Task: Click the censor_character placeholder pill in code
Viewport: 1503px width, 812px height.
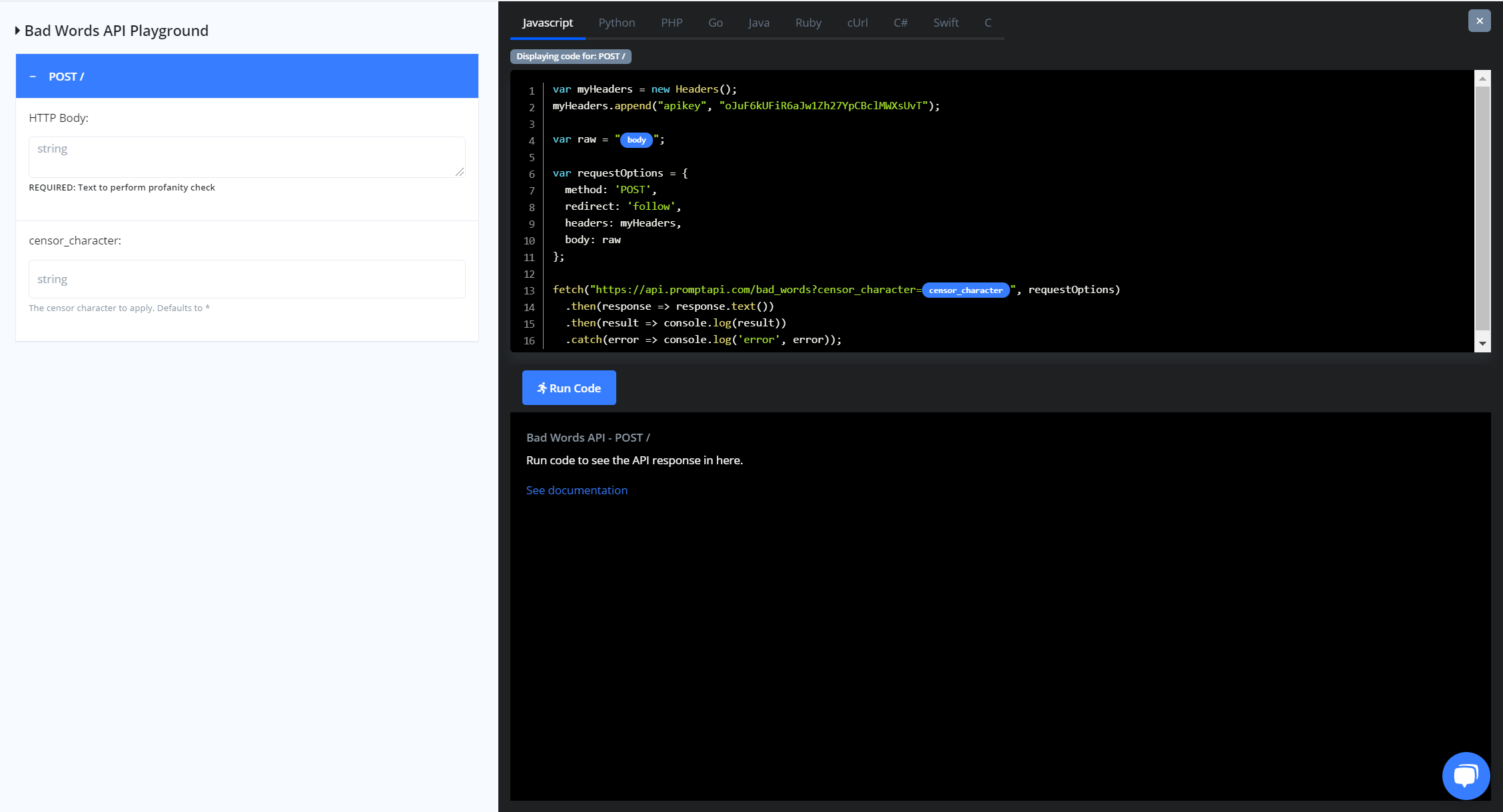Action: [x=965, y=290]
